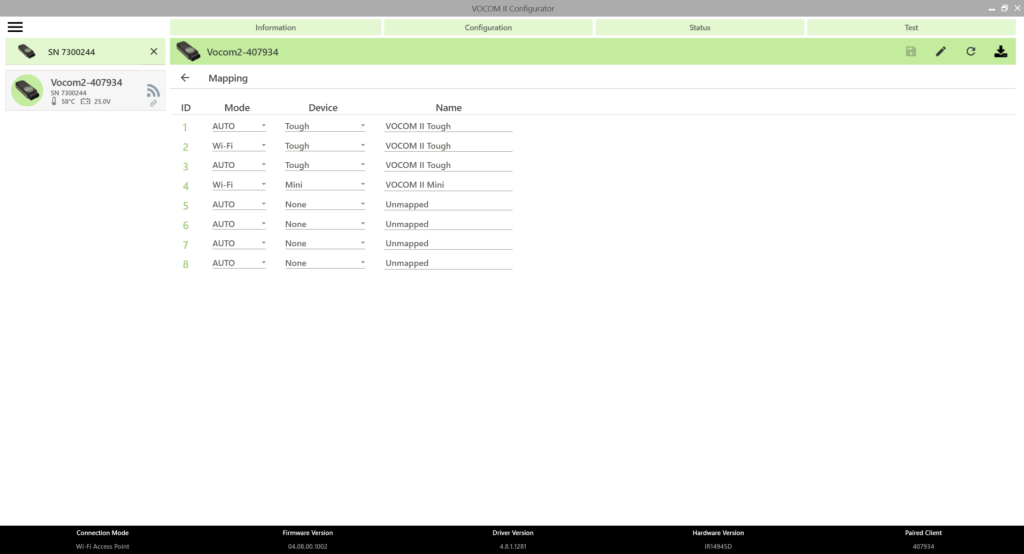Click the Vocom2-407934 header title
Image resolution: width=1024 pixels, height=554 pixels.
click(242, 52)
